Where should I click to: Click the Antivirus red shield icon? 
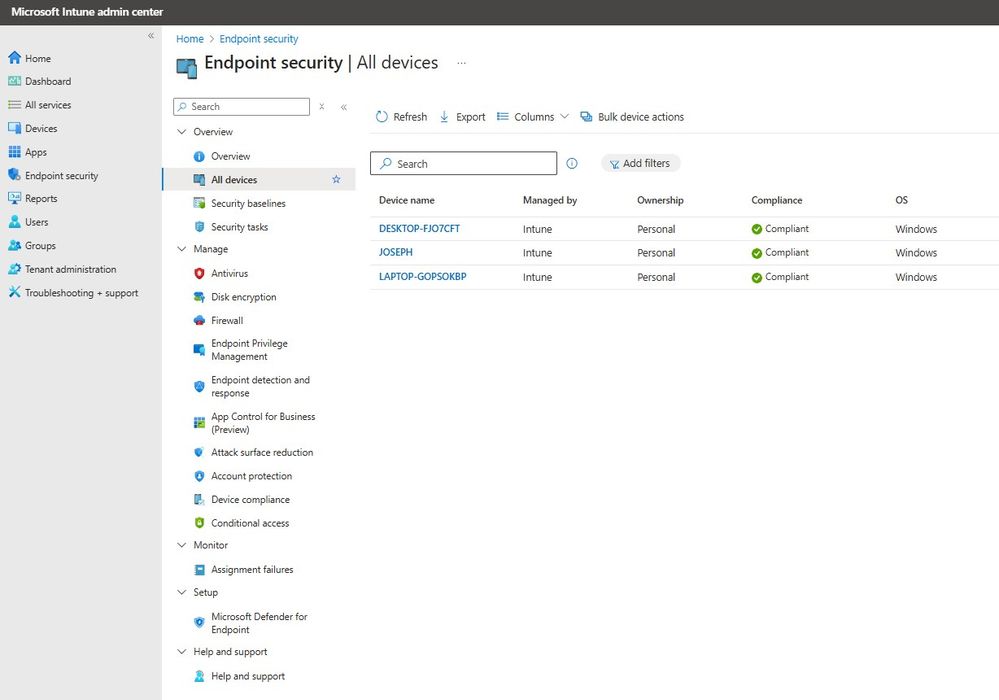[199, 273]
